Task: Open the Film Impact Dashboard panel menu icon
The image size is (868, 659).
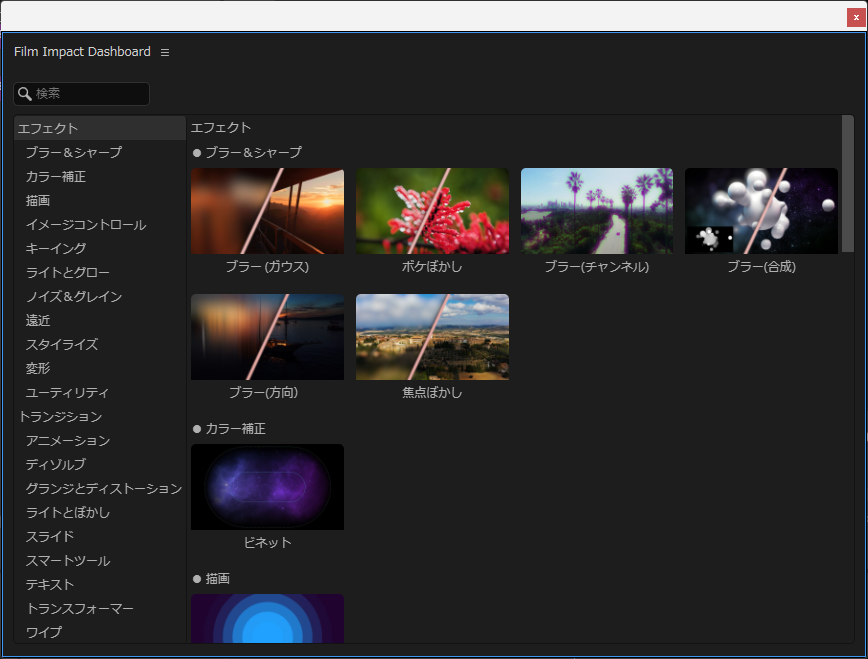Action: click(x=165, y=52)
